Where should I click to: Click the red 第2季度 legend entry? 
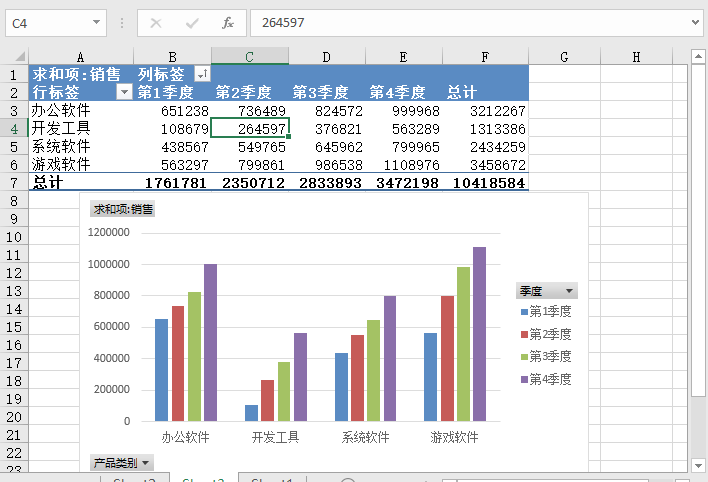coord(546,334)
